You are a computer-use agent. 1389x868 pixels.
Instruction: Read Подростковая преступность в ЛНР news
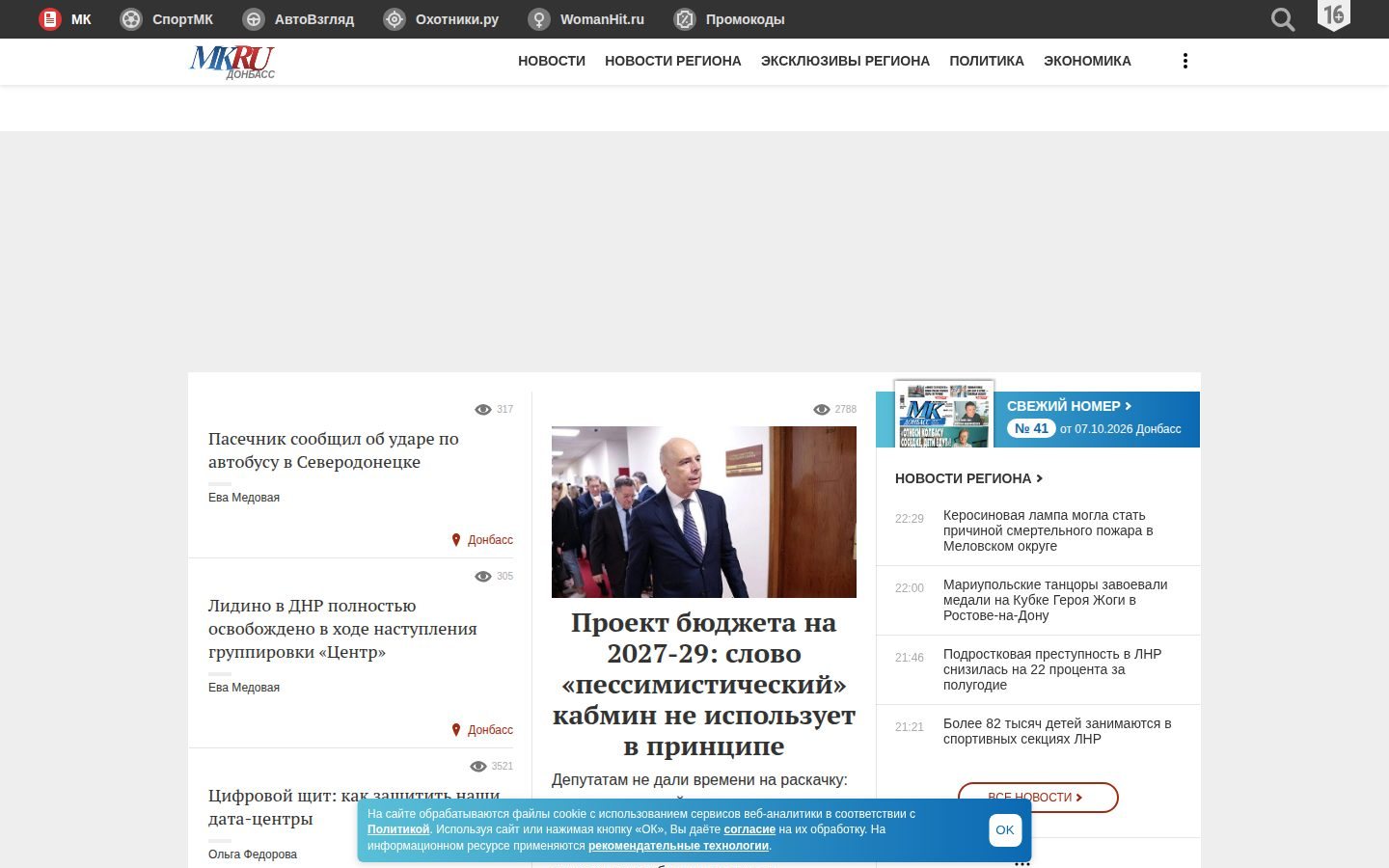pyautogui.click(x=1052, y=669)
